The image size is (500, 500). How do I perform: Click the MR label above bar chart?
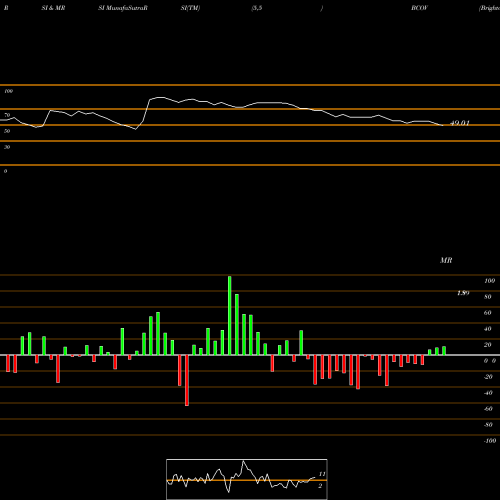click(x=446, y=260)
